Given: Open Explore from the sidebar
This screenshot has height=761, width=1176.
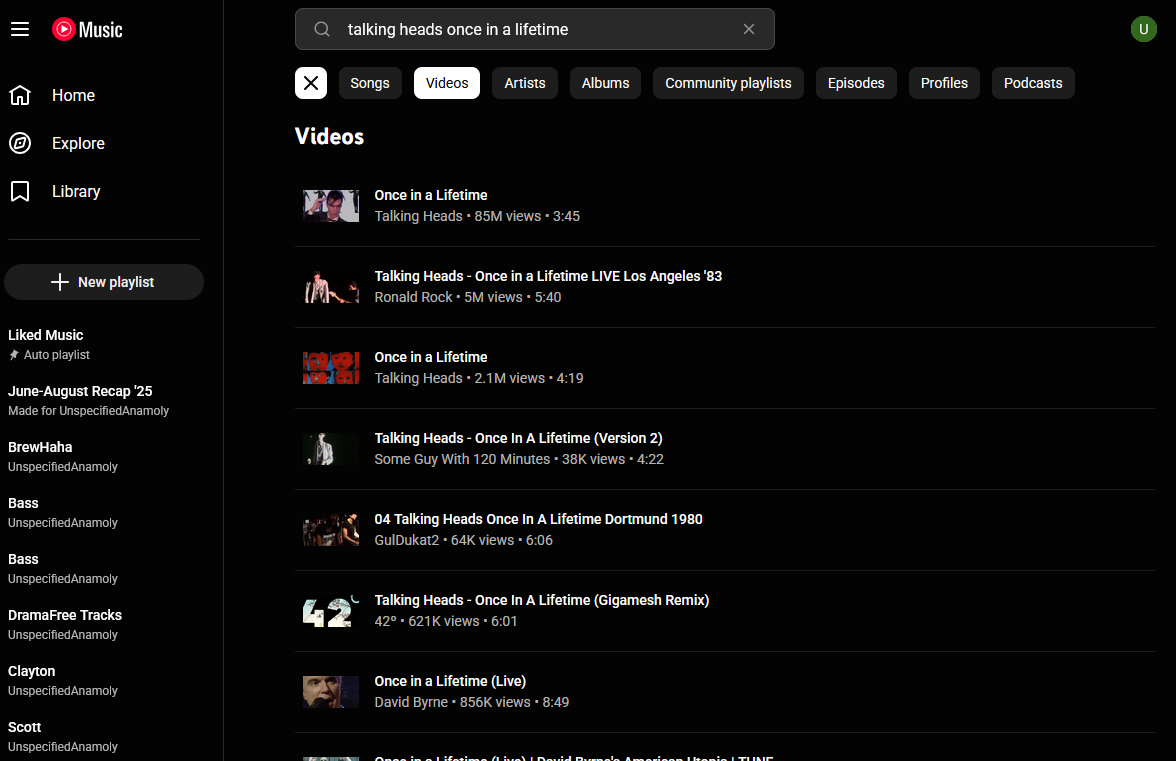Looking at the screenshot, I should coord(20,143).
